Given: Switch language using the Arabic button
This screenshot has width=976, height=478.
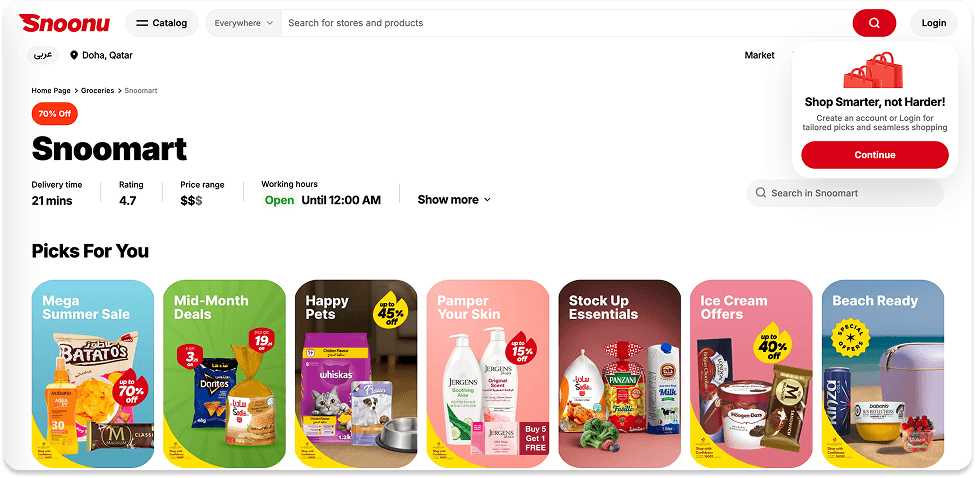Looking at the screenshot, I should (42, 55).
